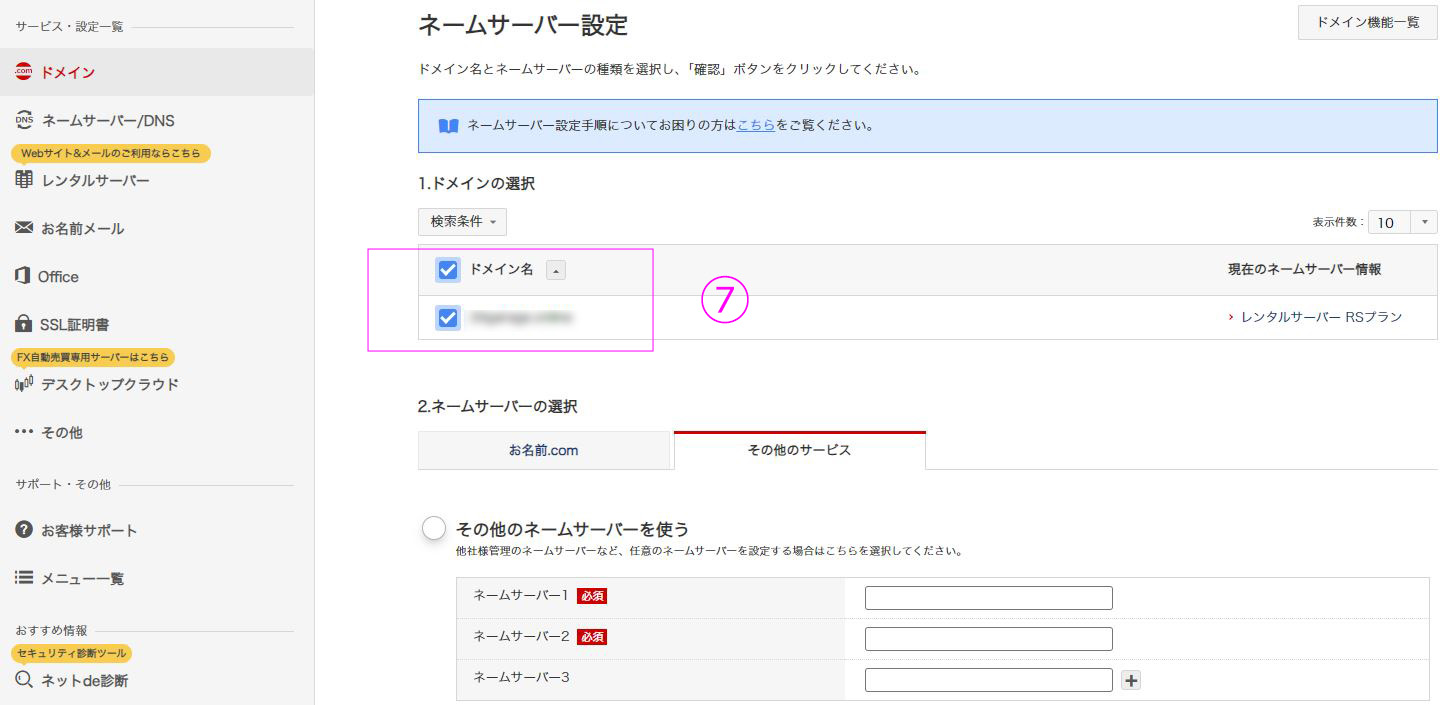Click the DNS nameserver icon in the sidebar
This screenshot has width=1450, height=705.
coord(24,120)
